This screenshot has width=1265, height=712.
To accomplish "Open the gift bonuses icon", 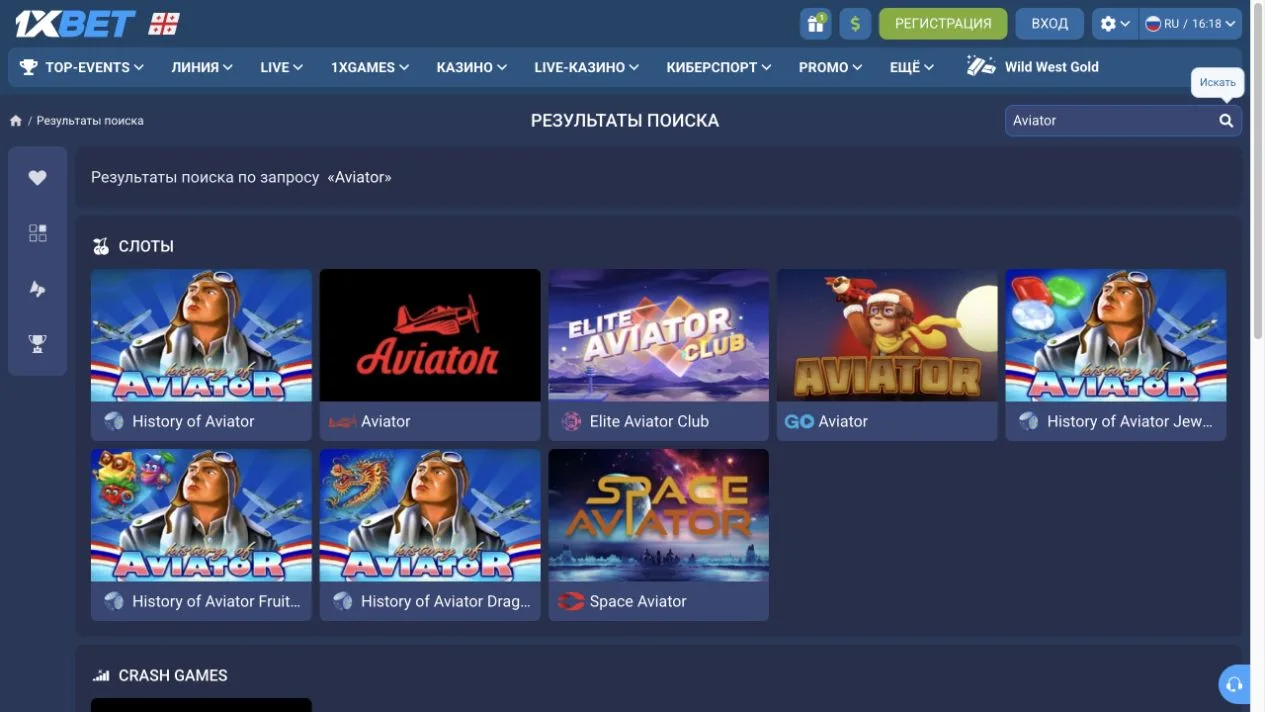I will [816, 23].
